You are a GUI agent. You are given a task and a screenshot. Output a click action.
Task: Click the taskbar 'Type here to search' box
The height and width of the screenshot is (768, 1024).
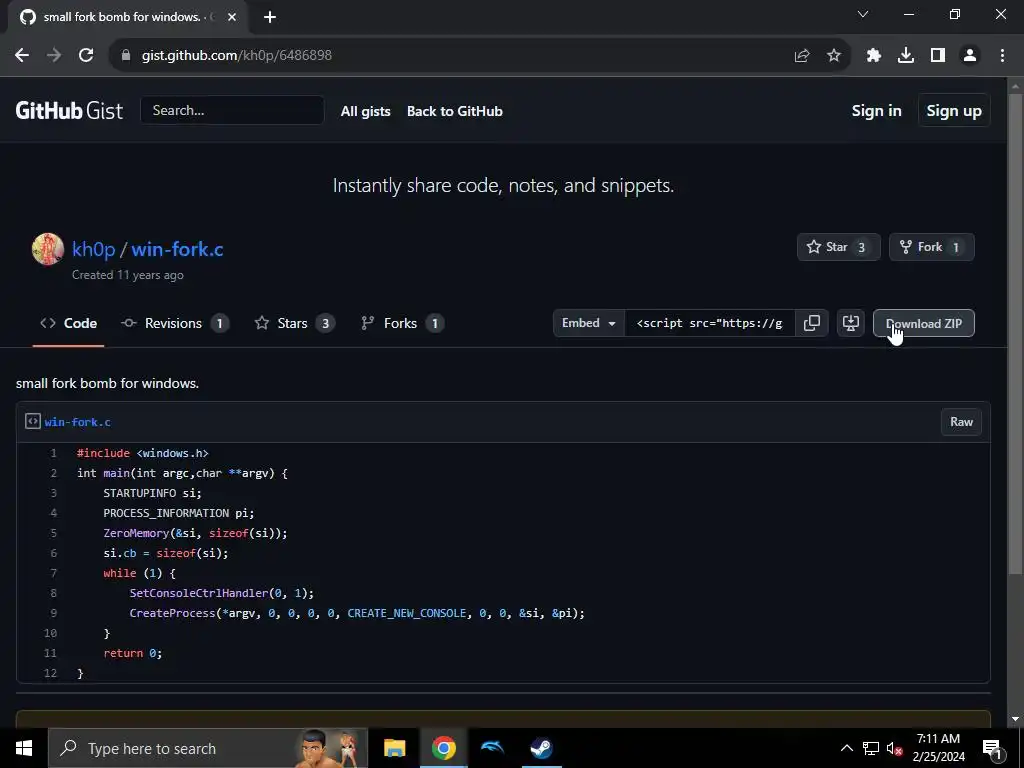click(208, 748)
